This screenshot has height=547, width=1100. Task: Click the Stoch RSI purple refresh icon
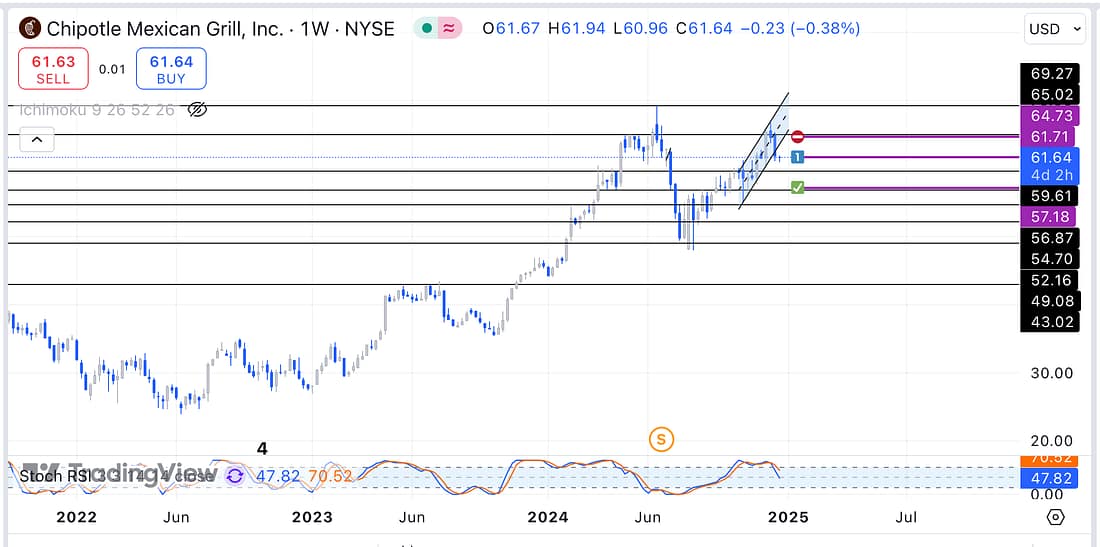[234, 477]
